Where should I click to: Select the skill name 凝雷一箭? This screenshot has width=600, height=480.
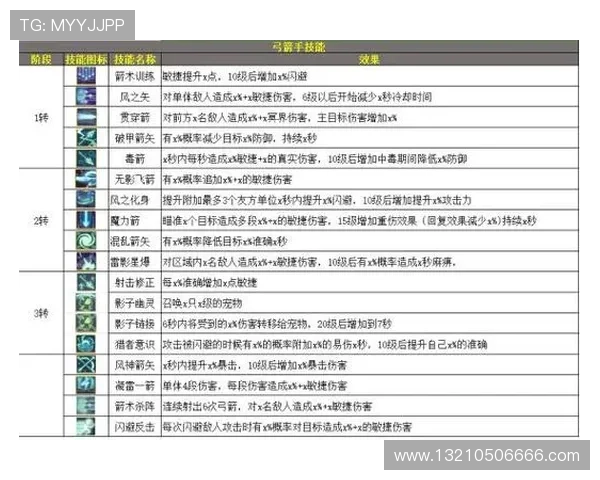point(135,386)
